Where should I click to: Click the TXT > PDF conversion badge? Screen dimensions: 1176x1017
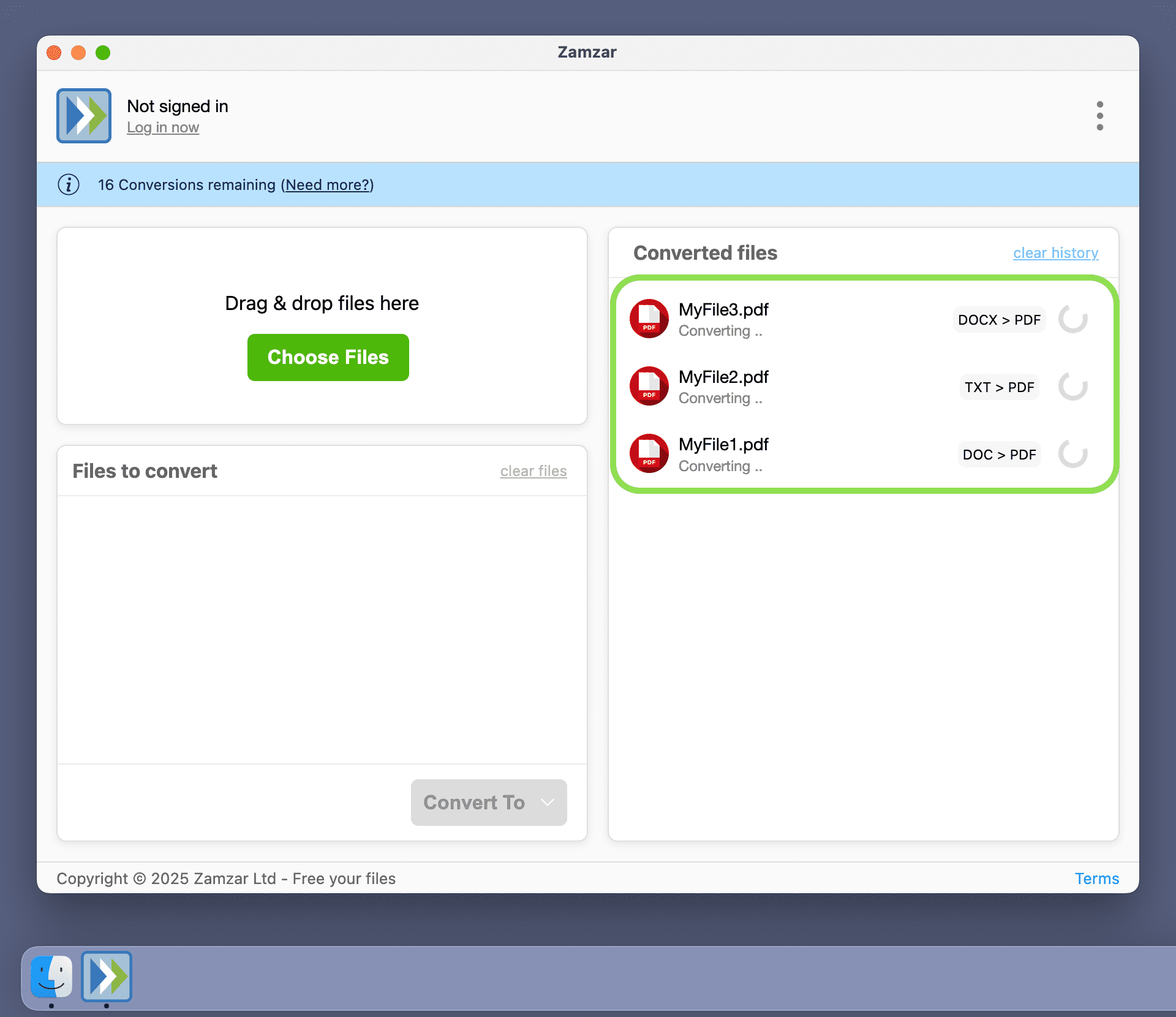coord(998,387)
